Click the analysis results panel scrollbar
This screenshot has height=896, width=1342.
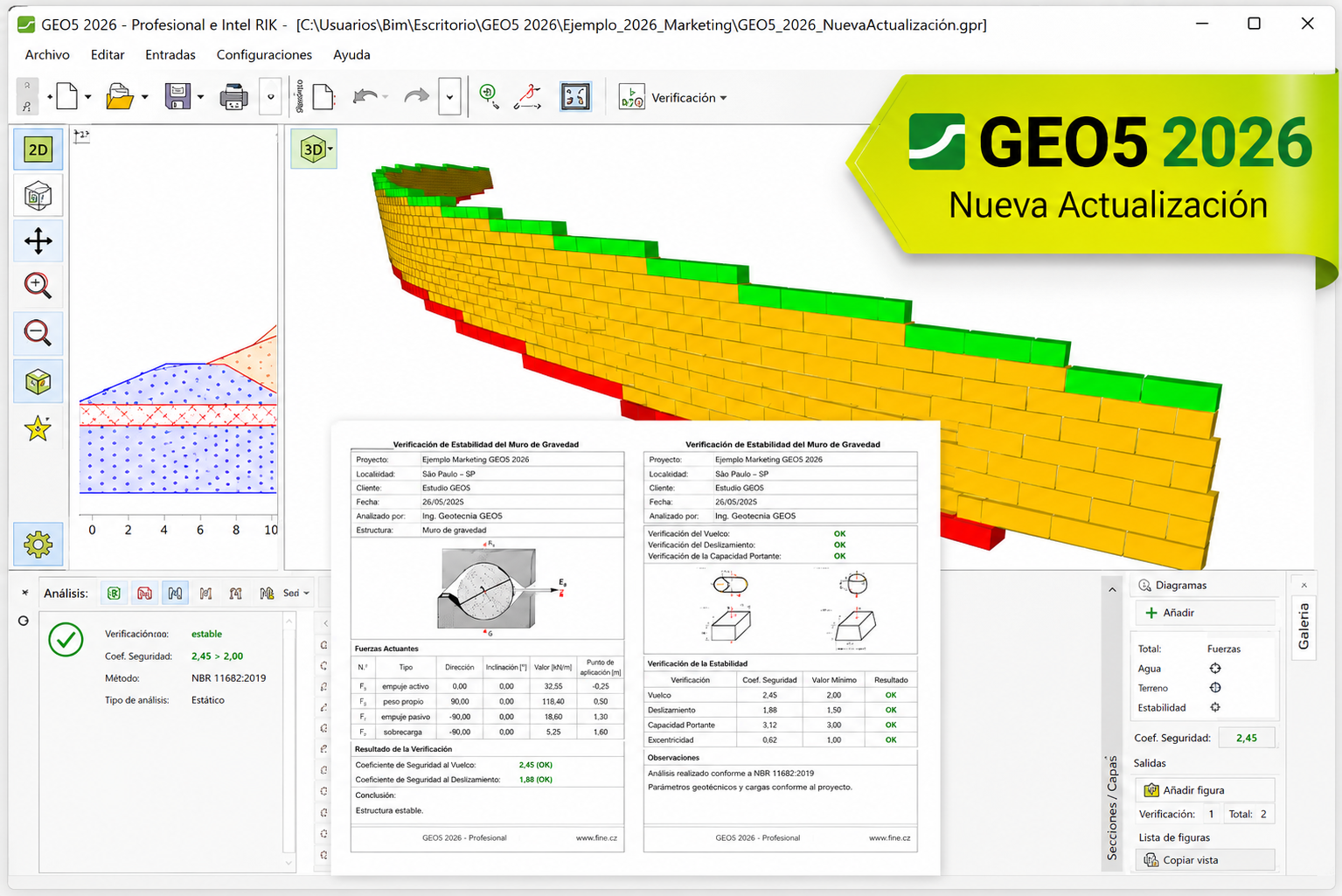(289, 742)
